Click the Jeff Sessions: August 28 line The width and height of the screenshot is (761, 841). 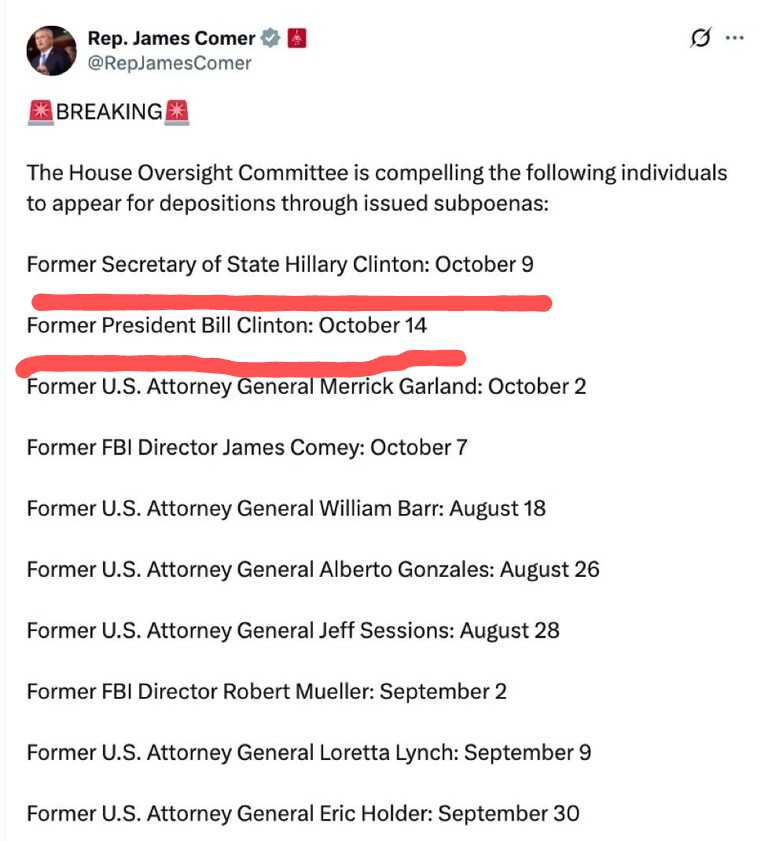point(293,630)
